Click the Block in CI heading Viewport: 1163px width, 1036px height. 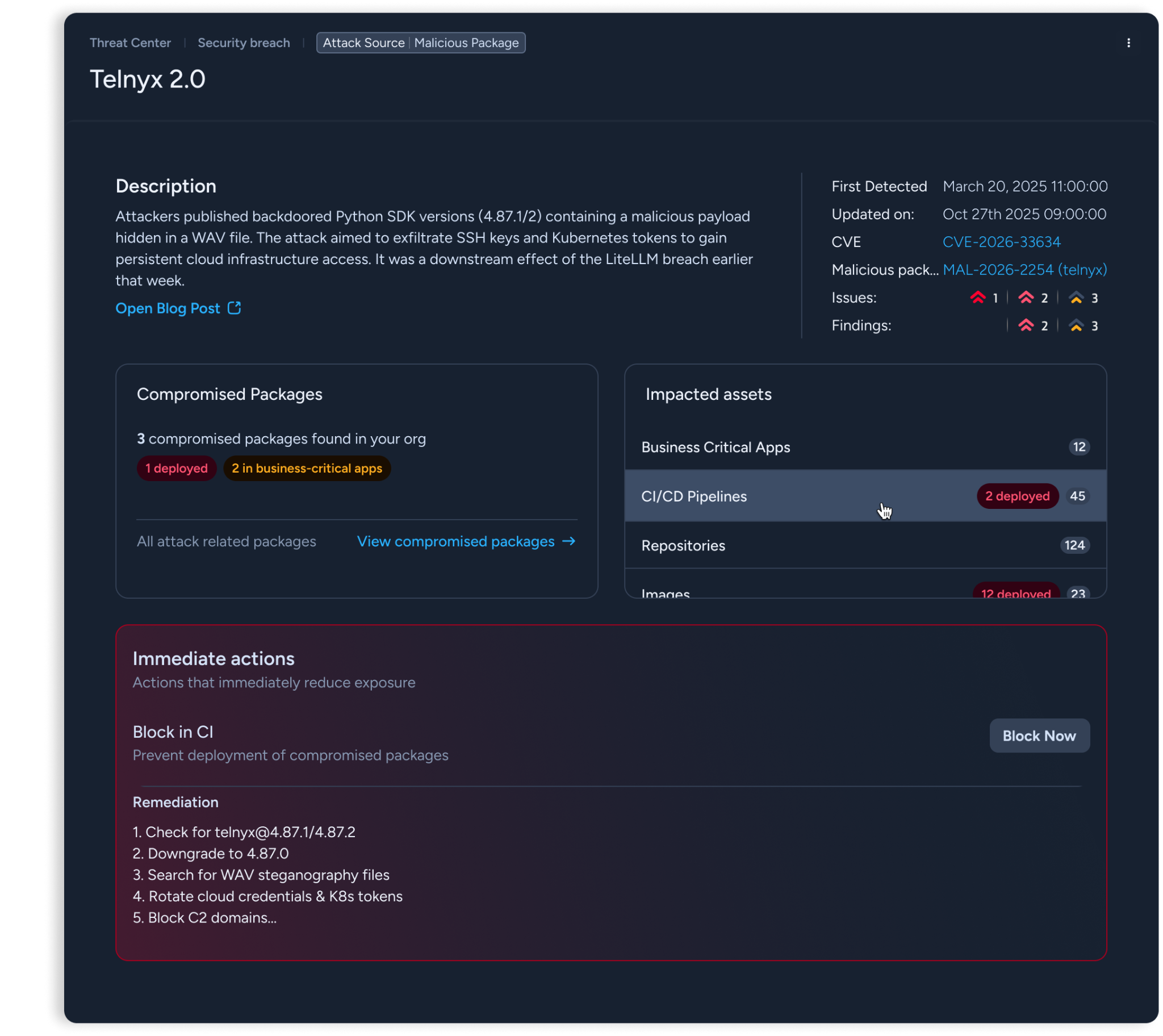click(x=173, y=732)
